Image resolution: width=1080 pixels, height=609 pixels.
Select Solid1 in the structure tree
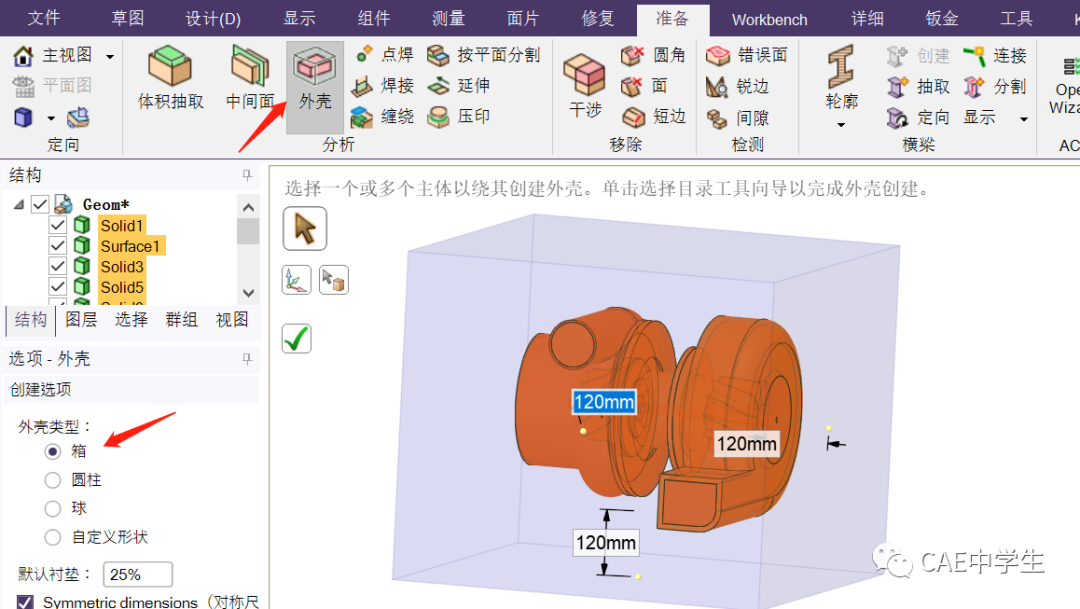[x=121, y=225]
